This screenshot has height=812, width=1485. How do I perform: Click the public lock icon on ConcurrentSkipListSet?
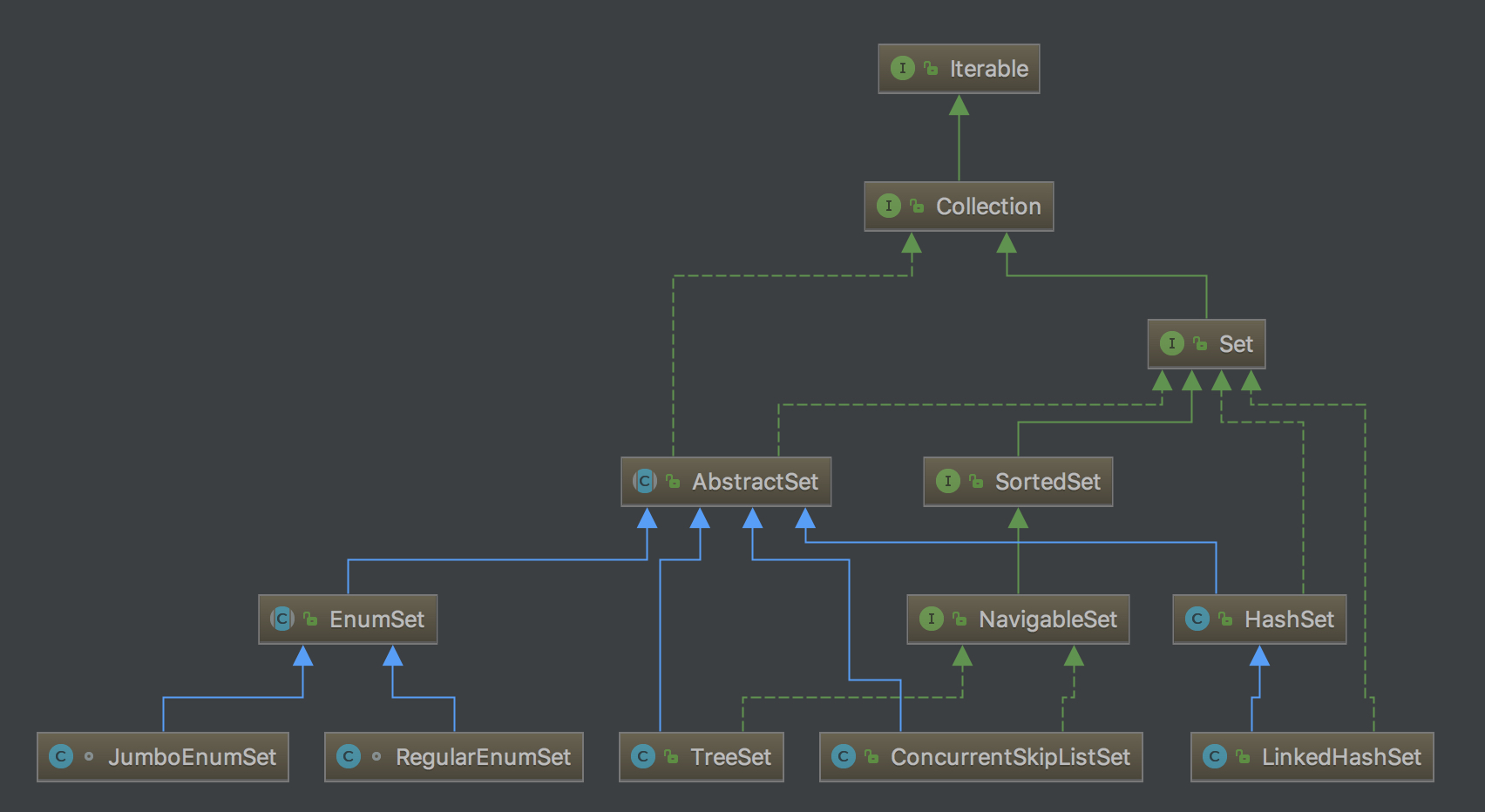coord(871,756)
